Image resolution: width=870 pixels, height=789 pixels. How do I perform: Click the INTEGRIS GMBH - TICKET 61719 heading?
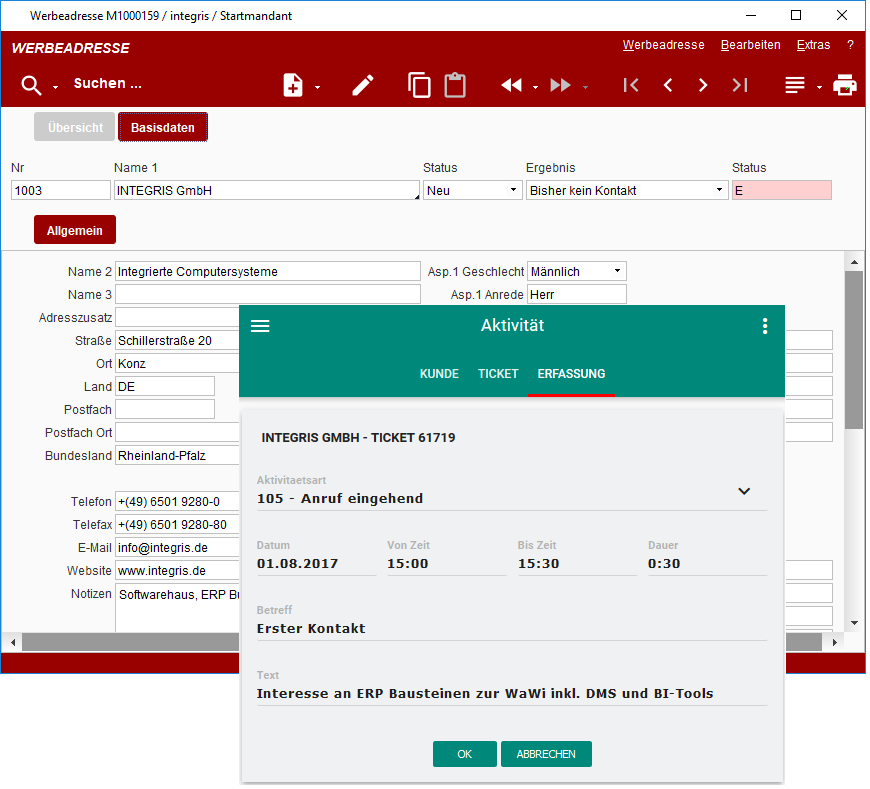[358, 438]
